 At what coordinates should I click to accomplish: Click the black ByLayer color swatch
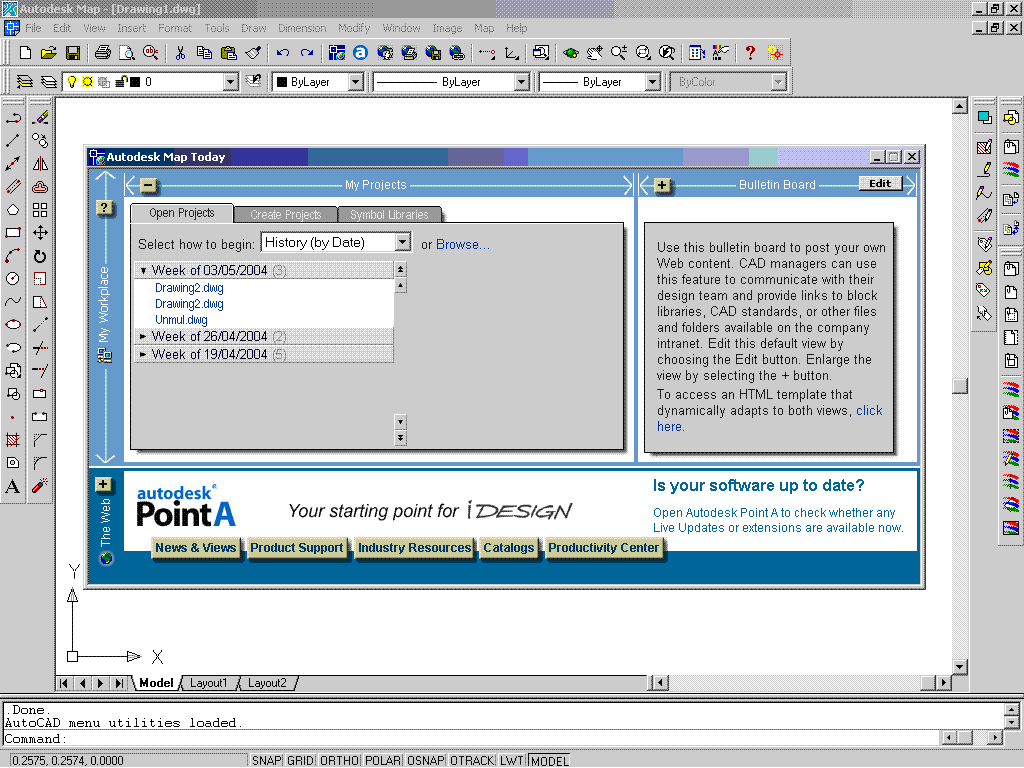click(x=282, y=82)
